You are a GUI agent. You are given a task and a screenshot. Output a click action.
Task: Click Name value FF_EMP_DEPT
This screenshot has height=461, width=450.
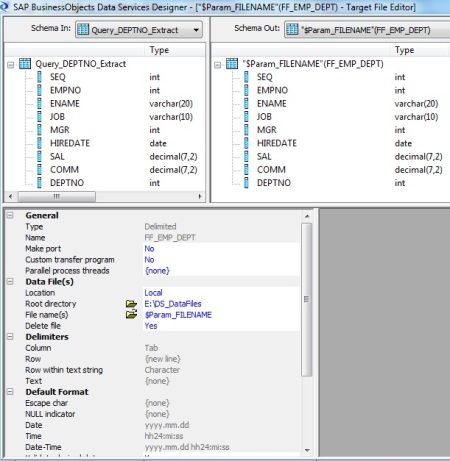point(170,238)
